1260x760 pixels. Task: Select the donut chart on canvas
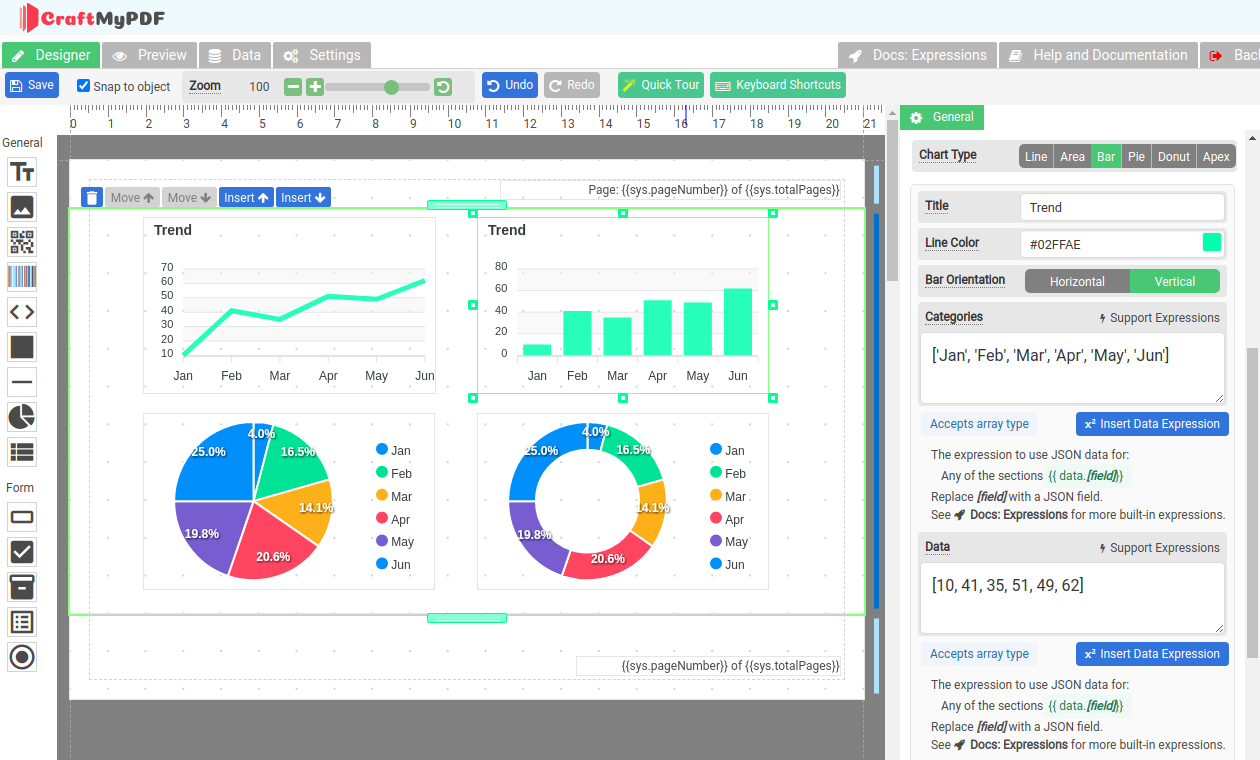point(623,501)
